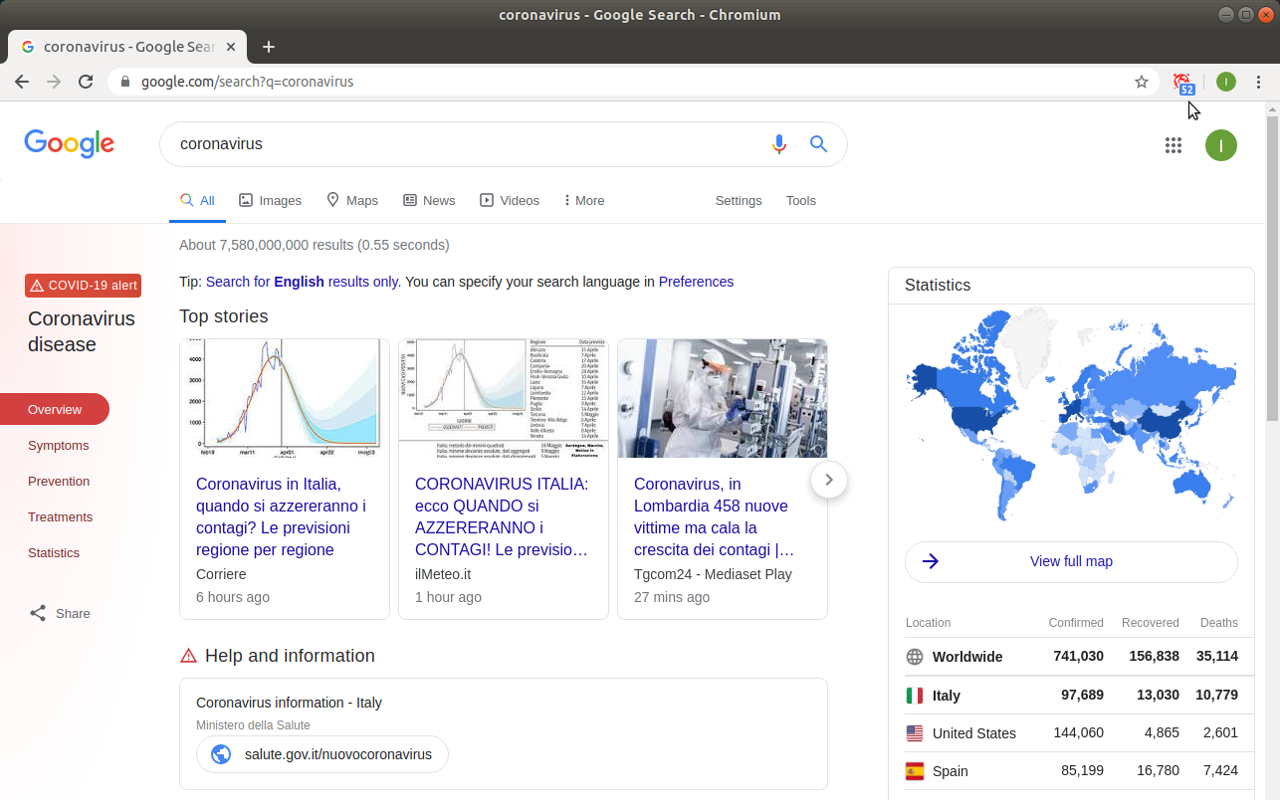
Task: Click the Spain flag icon
Action: 914,771
